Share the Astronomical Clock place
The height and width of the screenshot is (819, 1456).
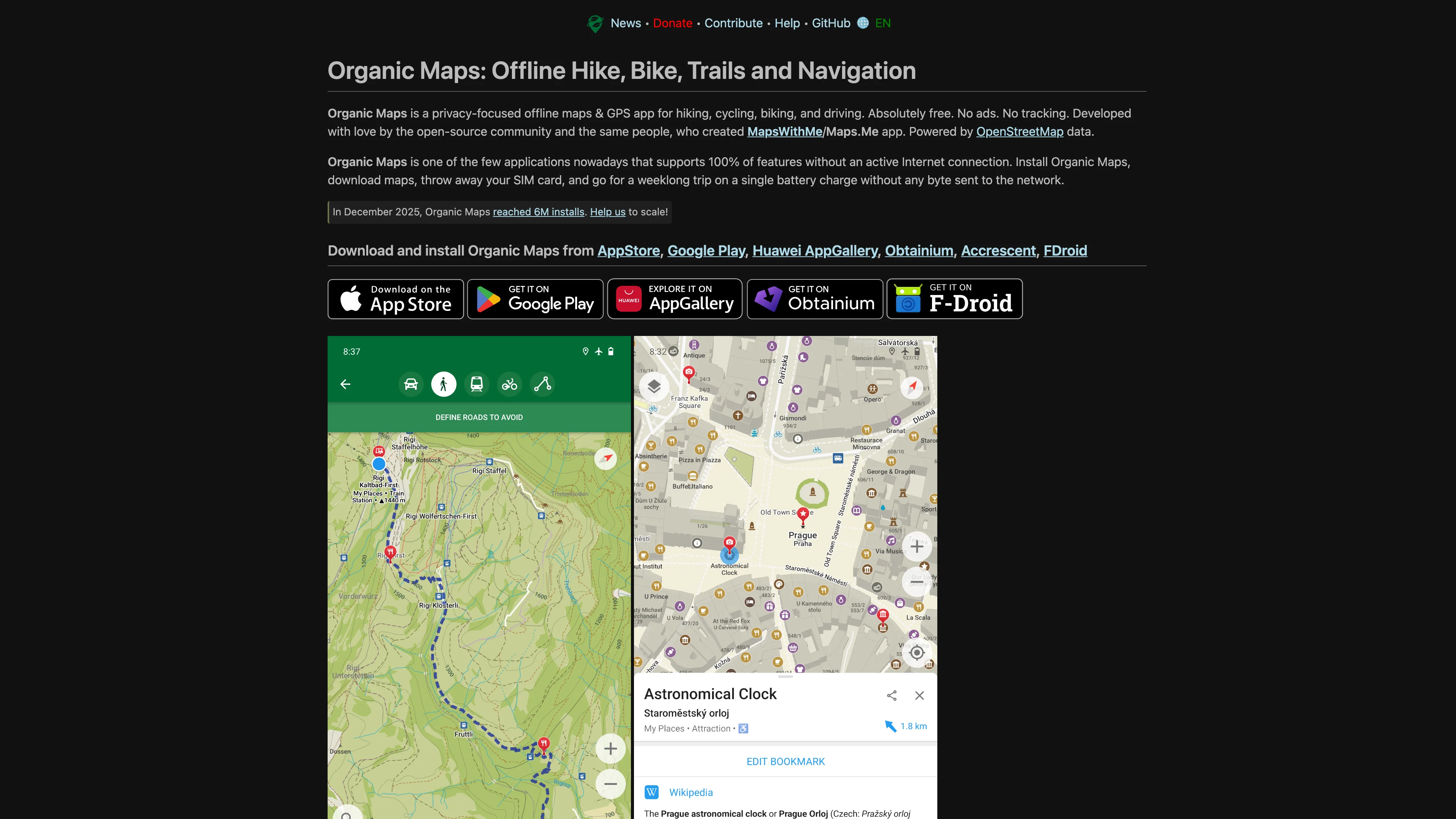pos(892,696)
